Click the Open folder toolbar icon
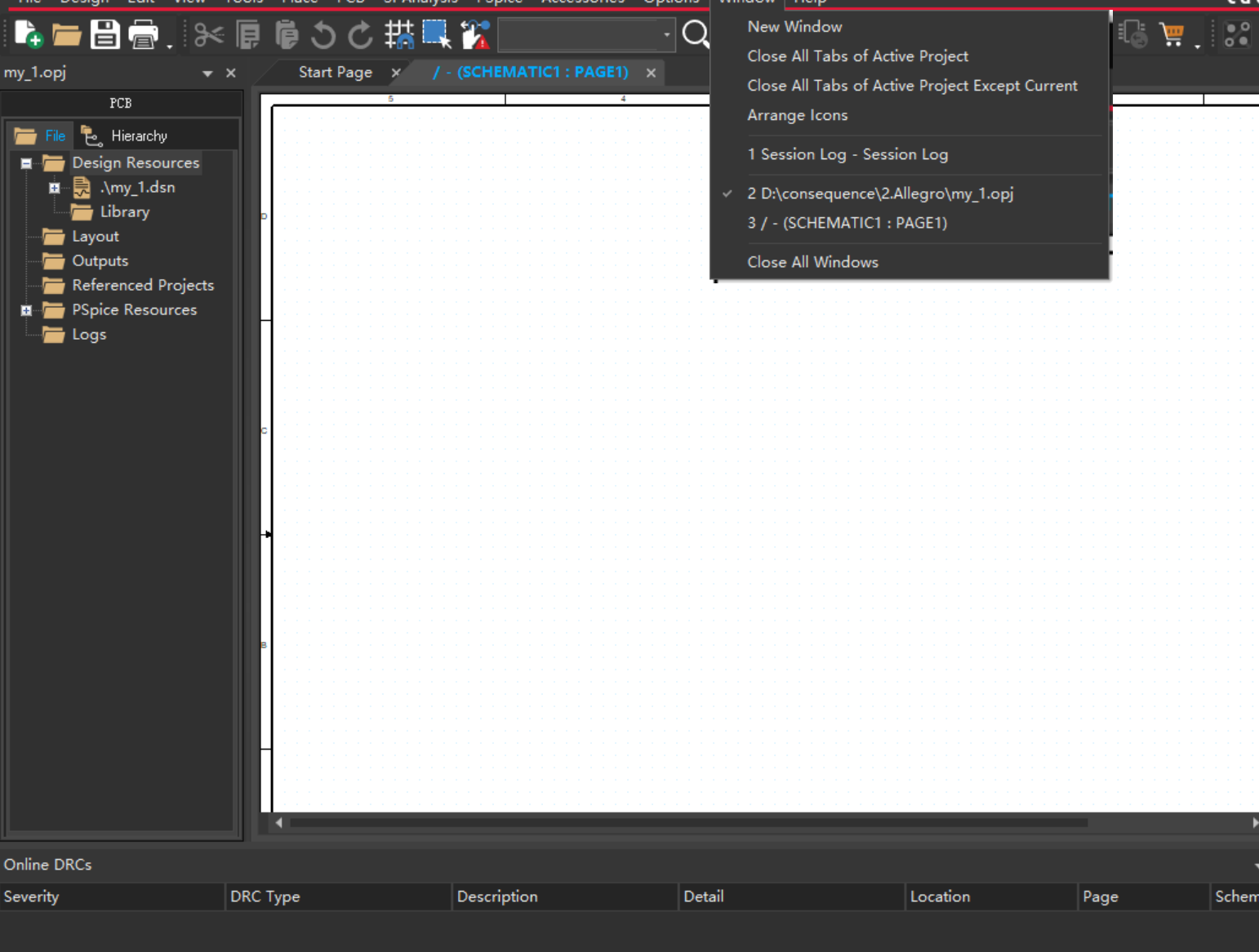Viewport: 1259px width, 952px height. pyautogui.click(x=66, y=34)
